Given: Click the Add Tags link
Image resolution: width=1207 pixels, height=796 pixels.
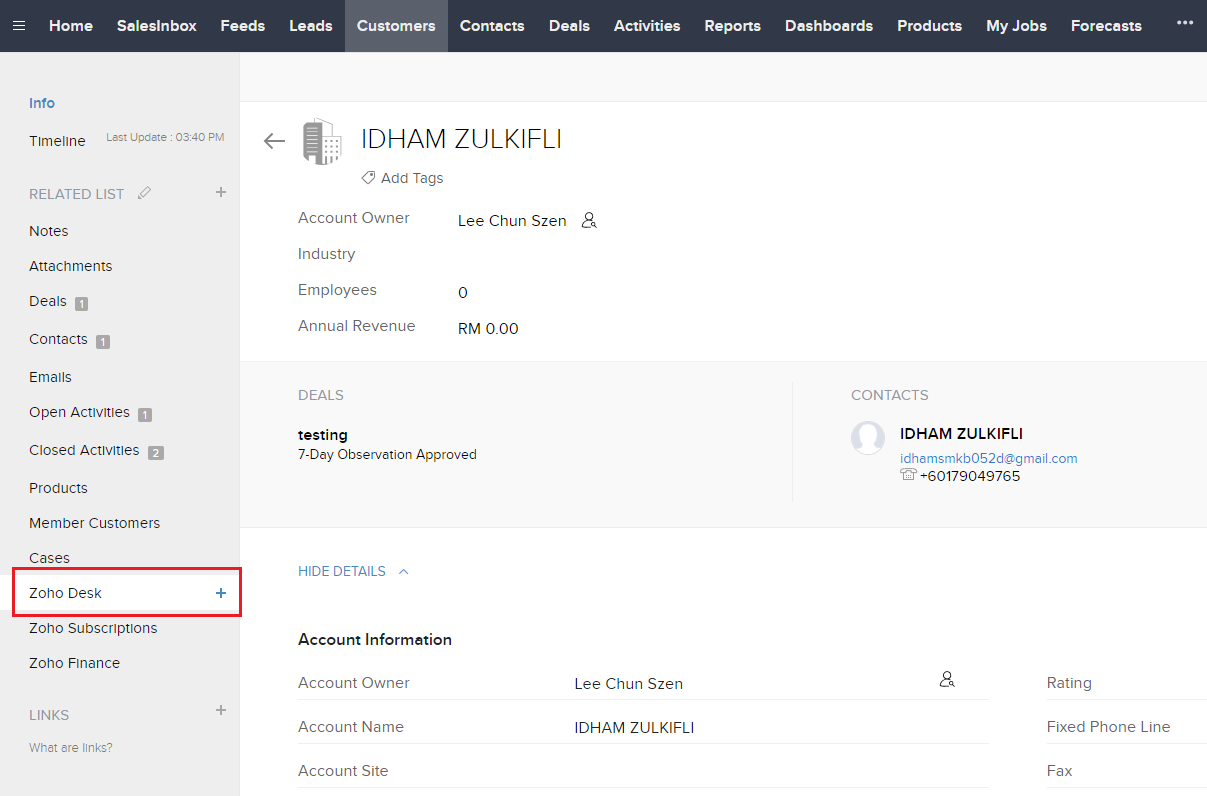Looking at the screenshot, I should coord(411,178).
